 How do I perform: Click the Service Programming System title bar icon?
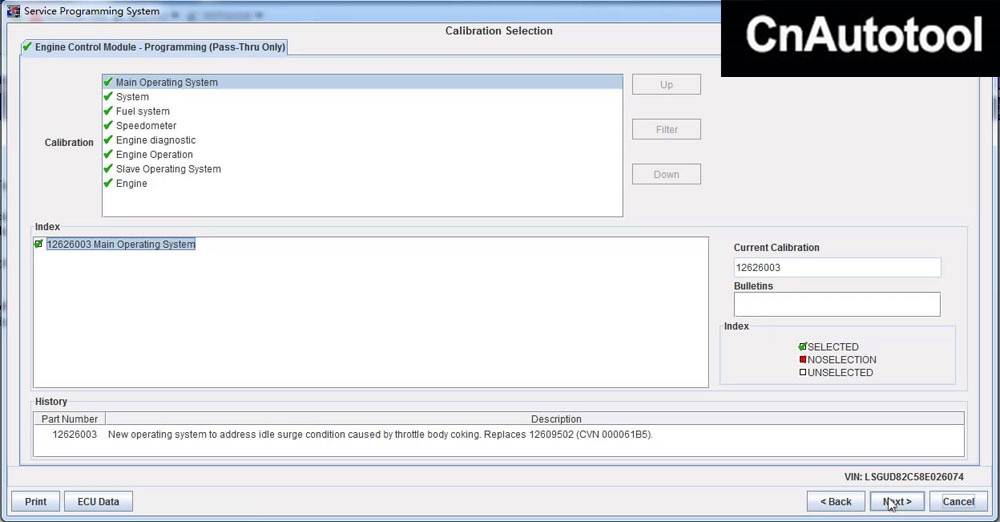point(13,11)
